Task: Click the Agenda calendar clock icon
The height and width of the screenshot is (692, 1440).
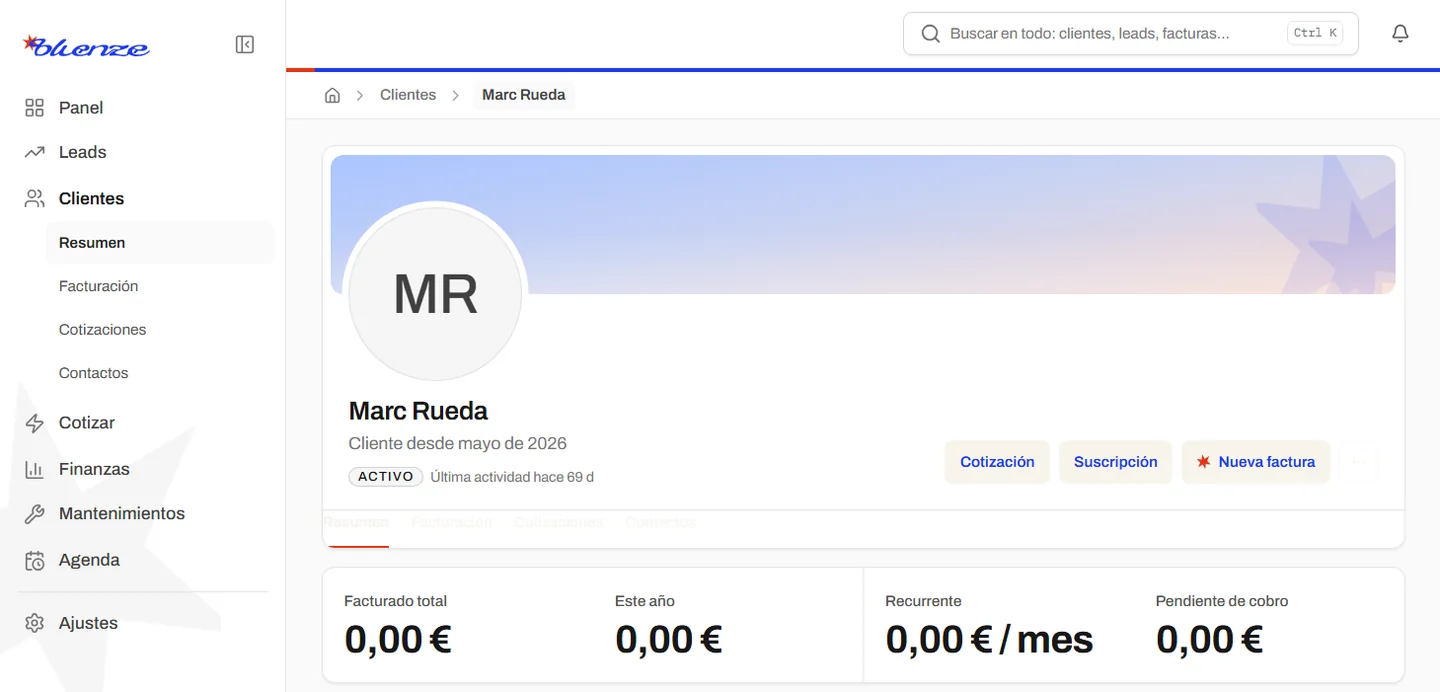Action: [x=34, y=560]
